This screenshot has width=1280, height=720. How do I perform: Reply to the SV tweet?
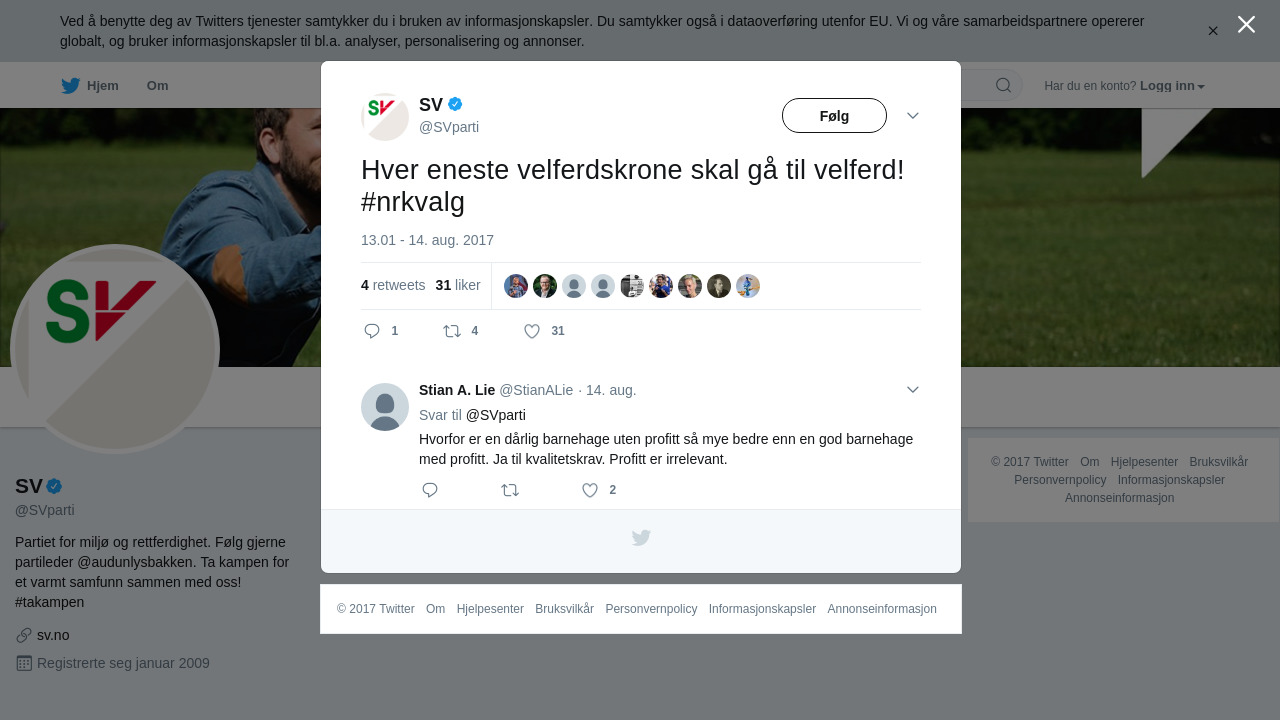381,331
